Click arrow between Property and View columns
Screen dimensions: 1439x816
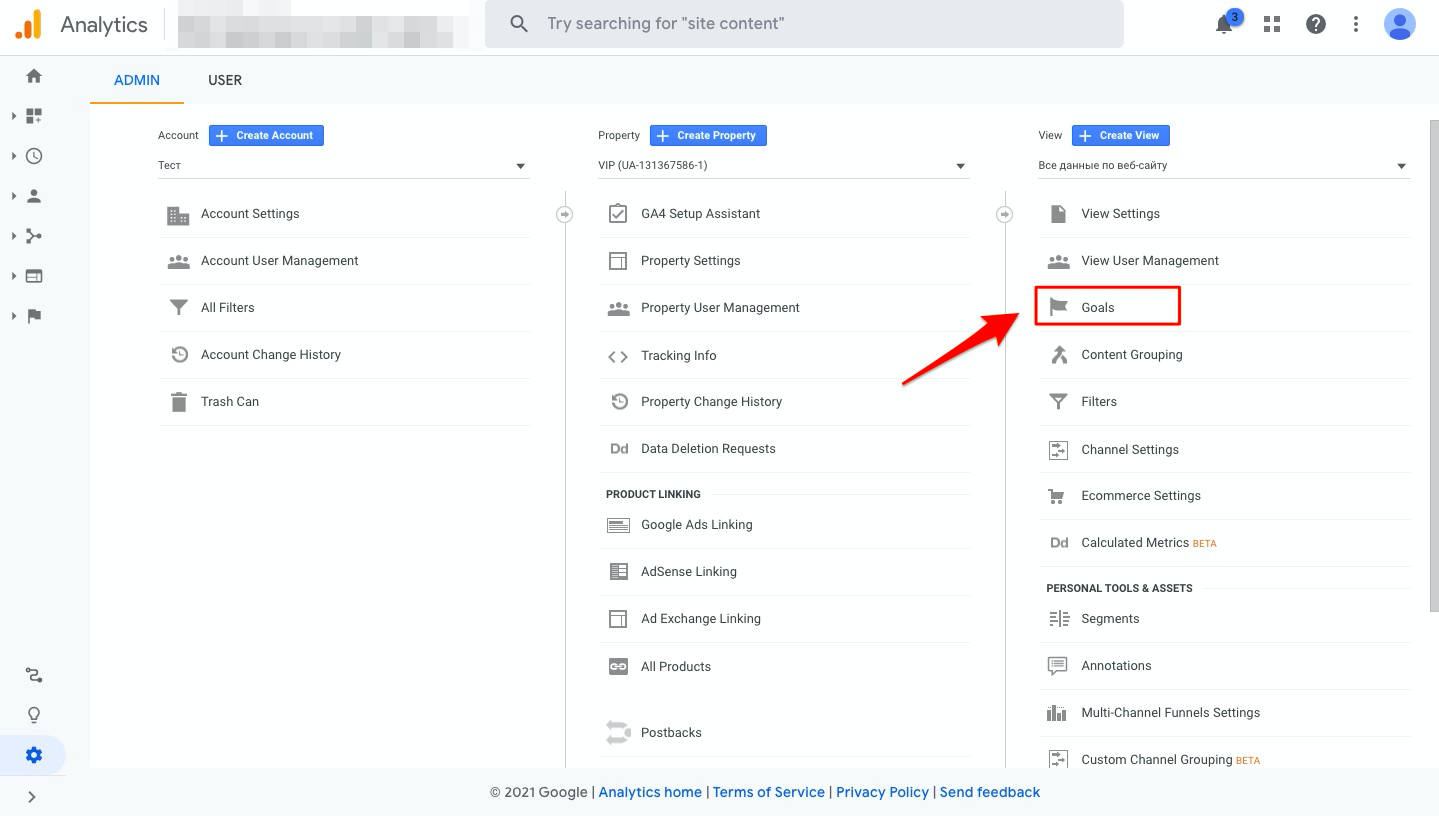(1005, 214)
